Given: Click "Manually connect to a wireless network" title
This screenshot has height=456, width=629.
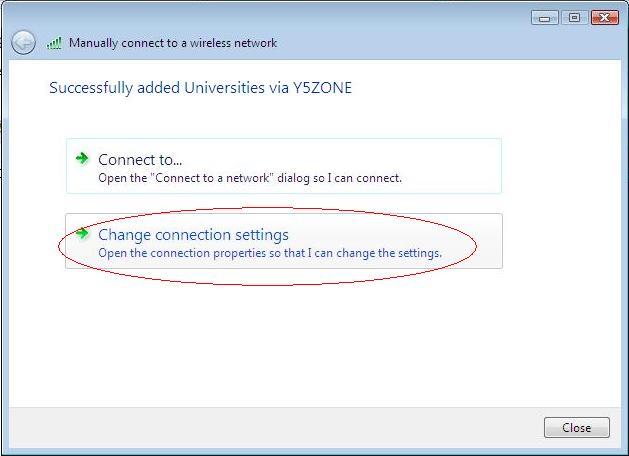Looking at the screenshot, I should point(172,43).
